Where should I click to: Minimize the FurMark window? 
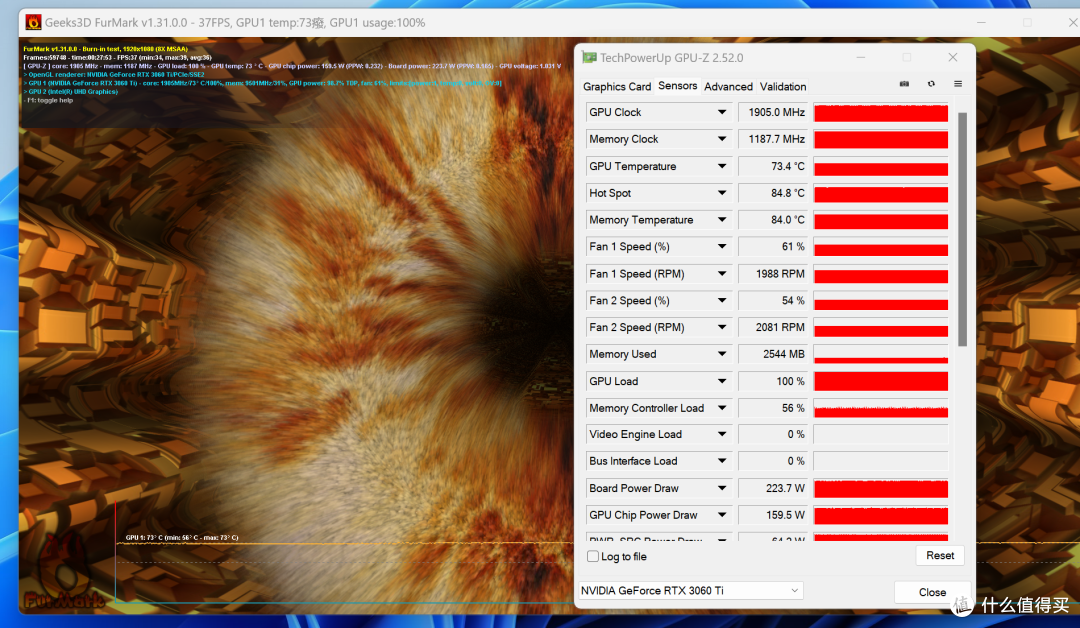pos(981,23)
